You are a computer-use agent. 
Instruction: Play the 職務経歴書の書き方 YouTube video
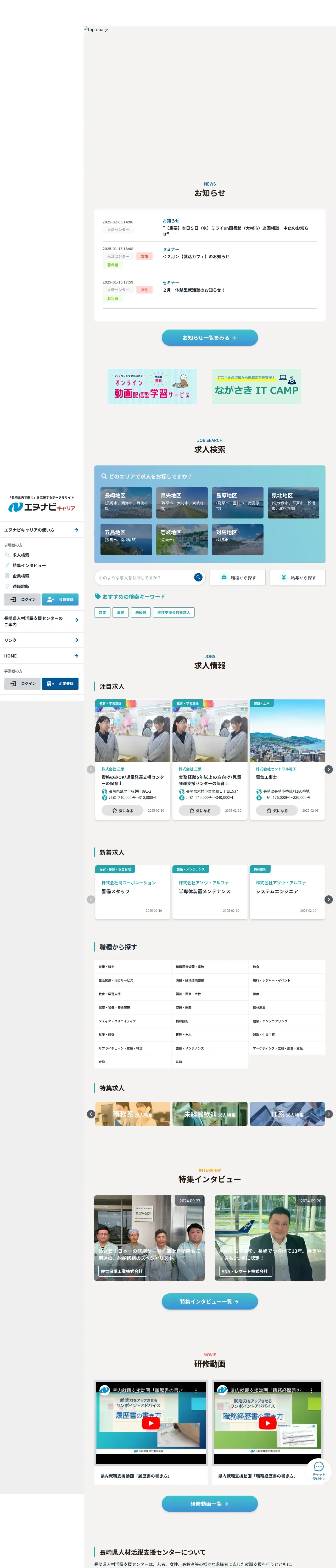click(x=268, y=1423)
